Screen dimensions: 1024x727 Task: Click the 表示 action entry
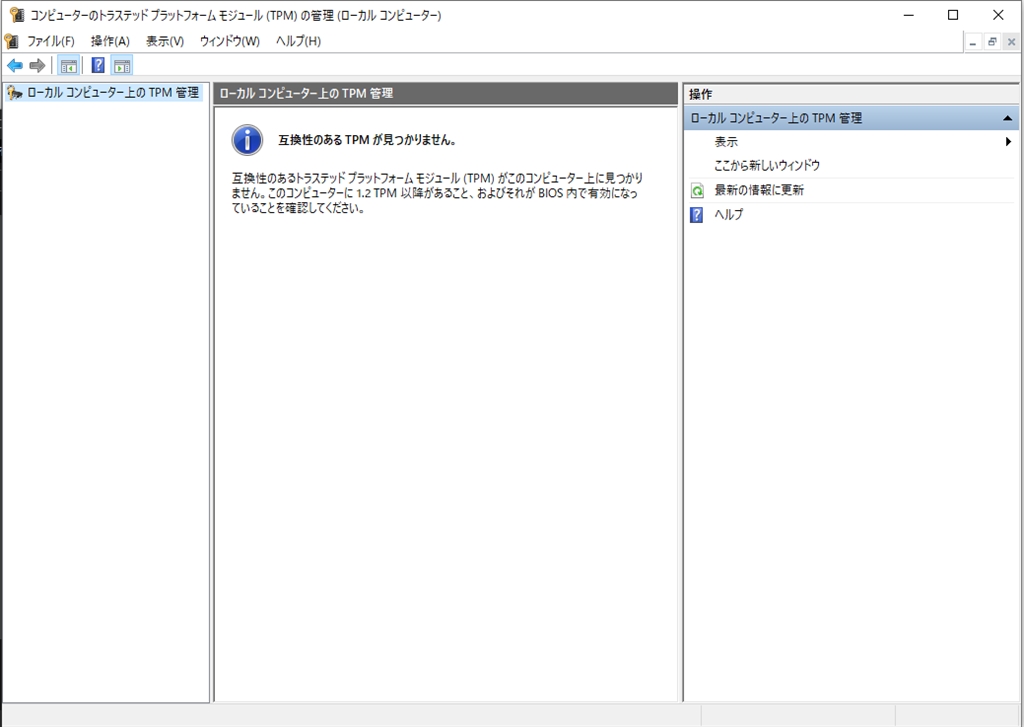[726, 142]
